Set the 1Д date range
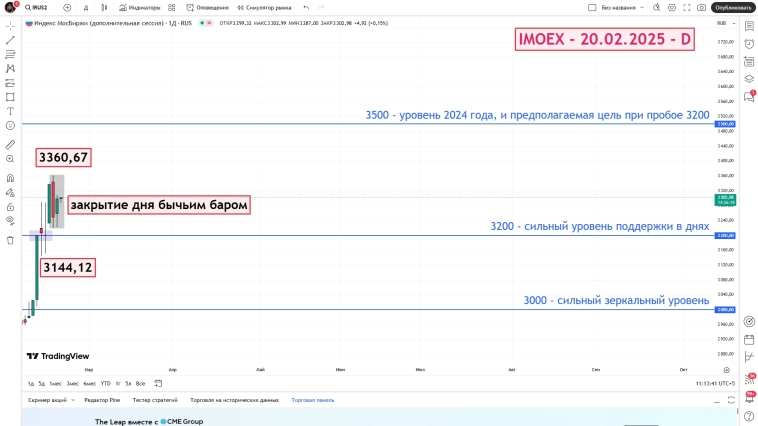Viewport: 758px width, 426px height. [x=31, y=383]
